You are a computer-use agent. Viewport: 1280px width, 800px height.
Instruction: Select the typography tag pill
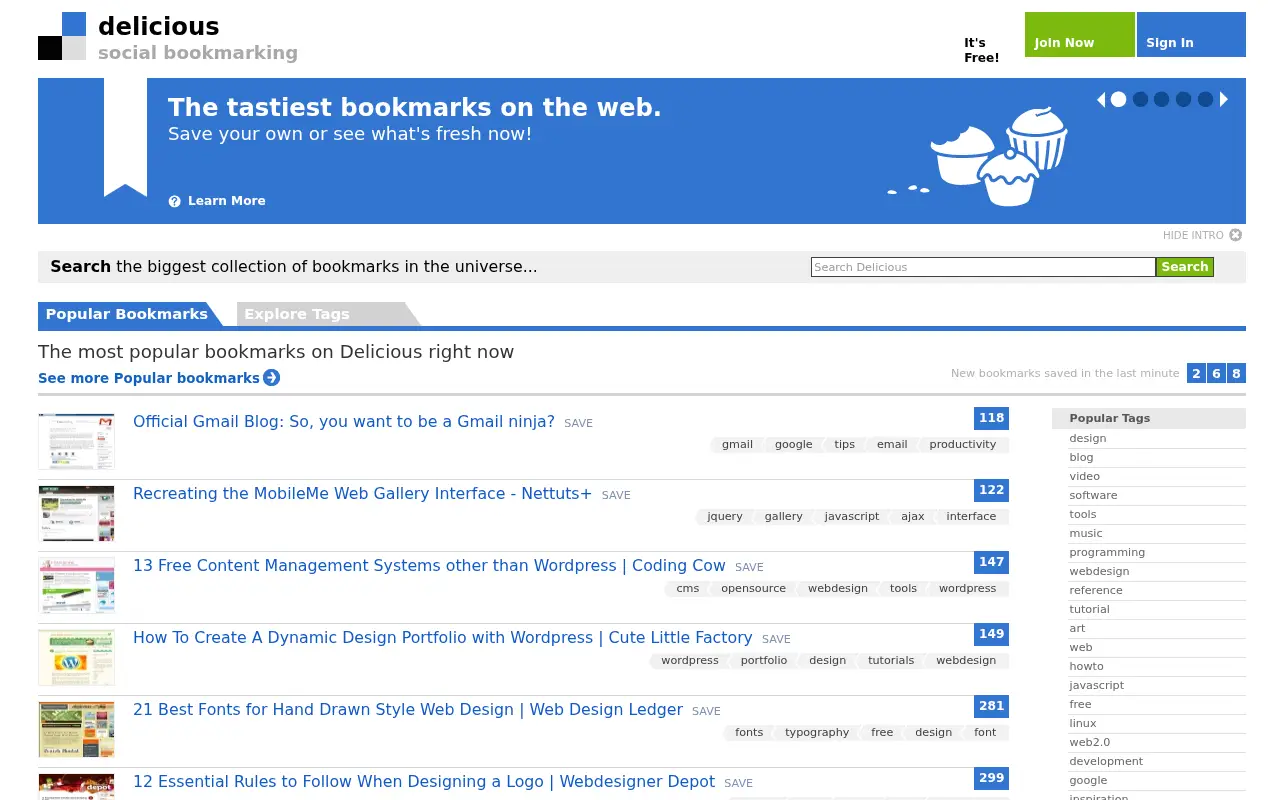[817, 733]
